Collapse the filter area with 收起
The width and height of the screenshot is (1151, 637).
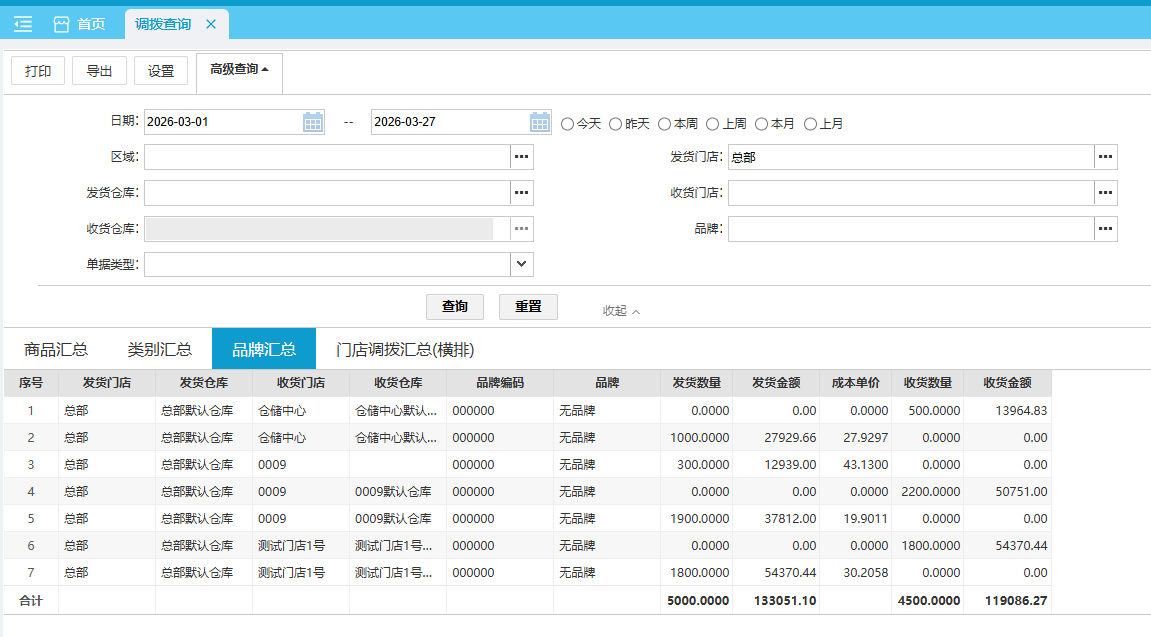pyautogui.click(x=621, y=311)
